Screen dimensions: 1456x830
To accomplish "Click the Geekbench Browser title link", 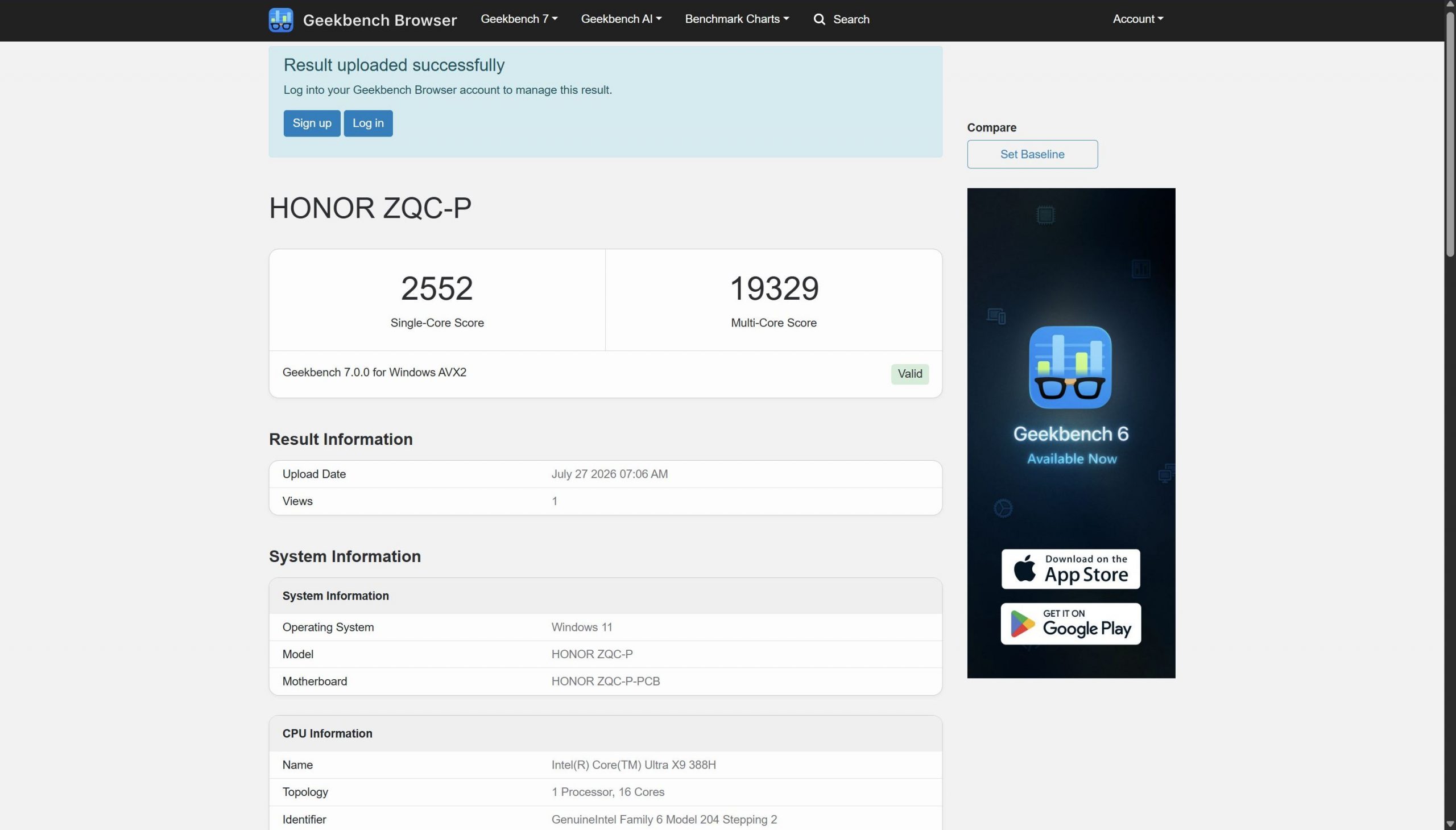I will [x=379, y=20].
